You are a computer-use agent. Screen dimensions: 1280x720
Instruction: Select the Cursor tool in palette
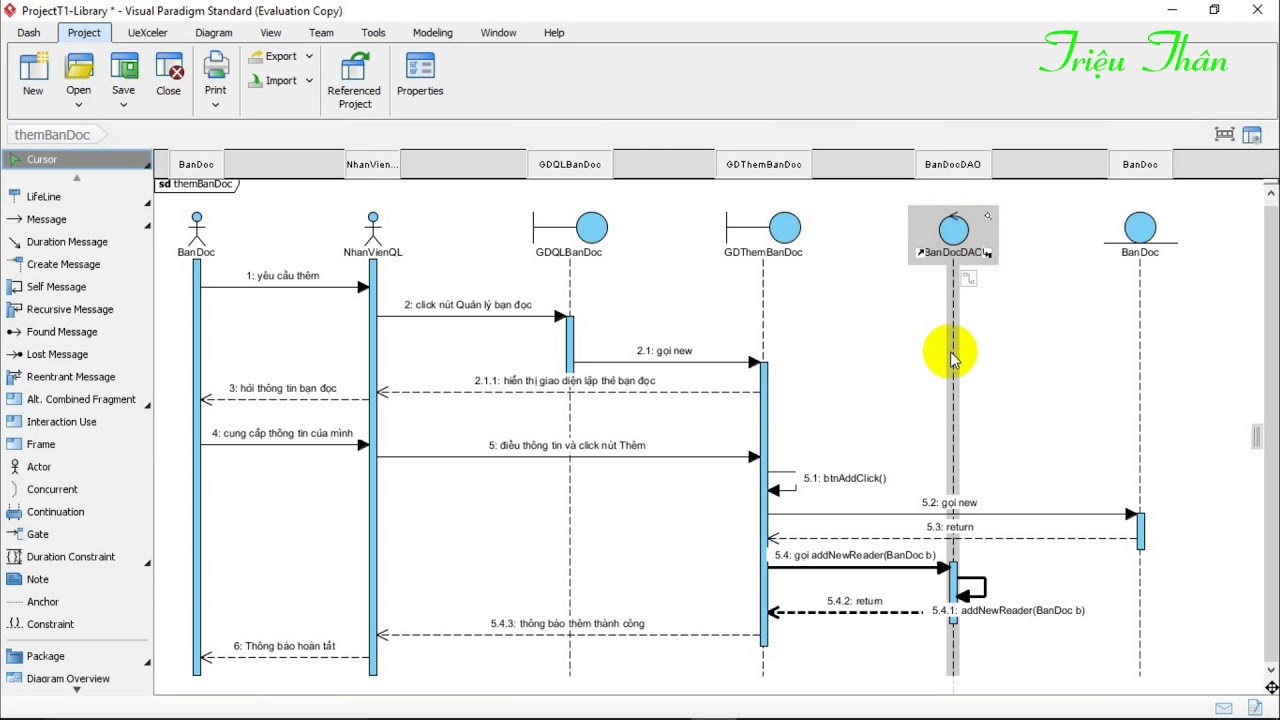coord(76,160)
